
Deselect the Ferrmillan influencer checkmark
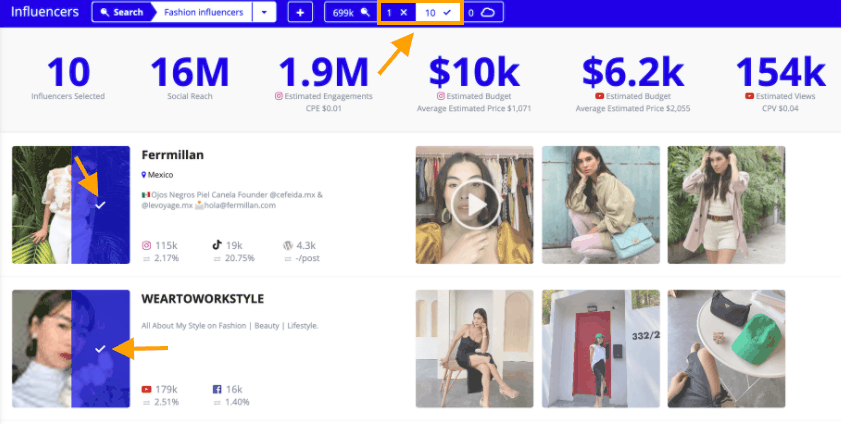pos(100,205)
